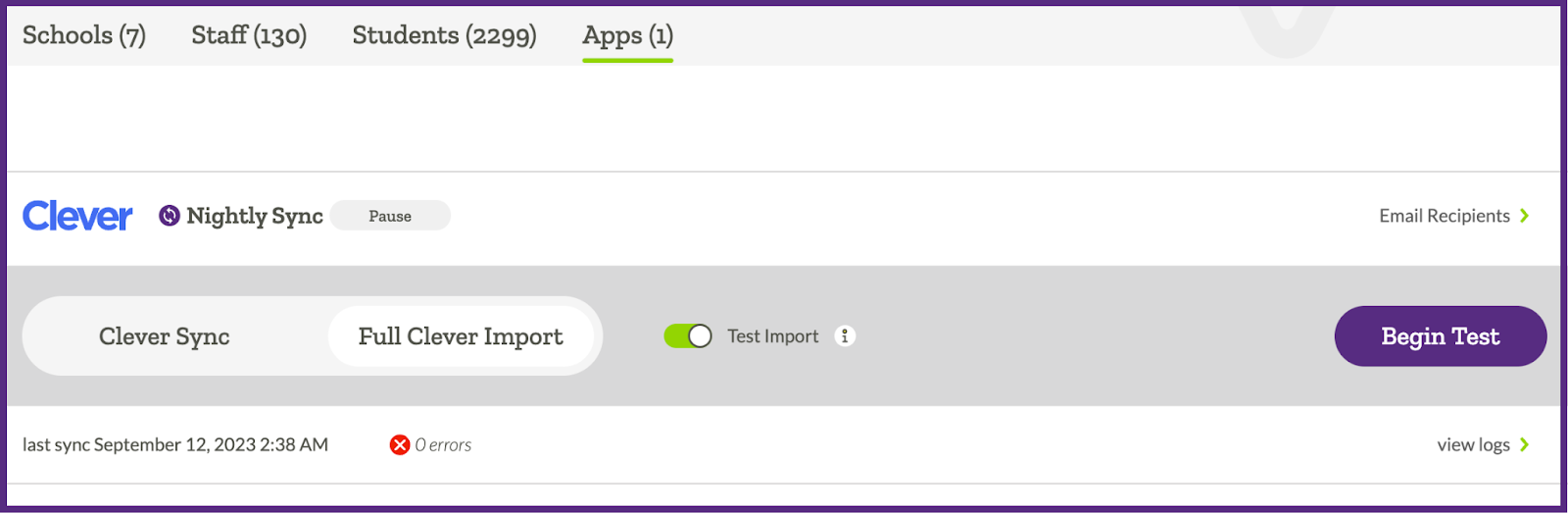
Task: Switch to the Staff (130) tab
Action: point(249,35)
